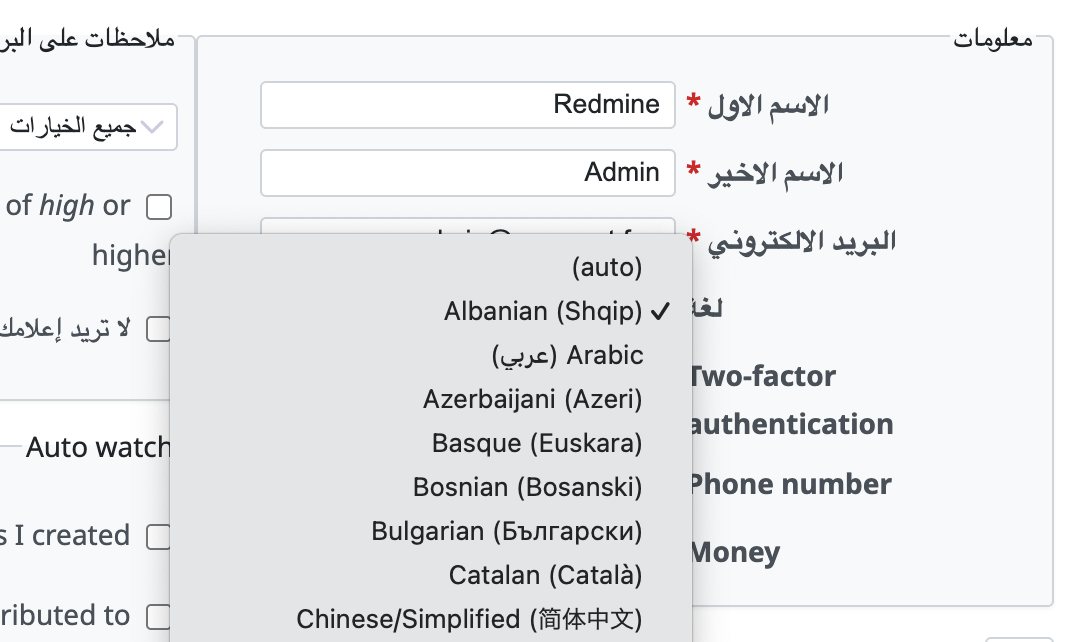Screen dimensions: 1074x642
Task: Select the (auto) language option
Action: (x=607, y=267)
